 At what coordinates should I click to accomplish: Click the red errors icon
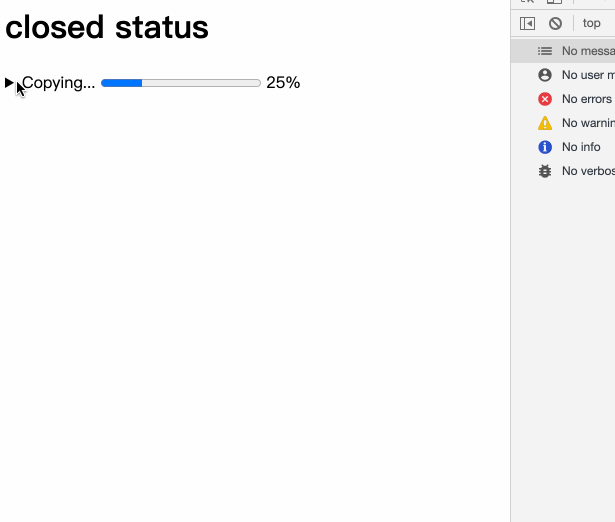545,99
